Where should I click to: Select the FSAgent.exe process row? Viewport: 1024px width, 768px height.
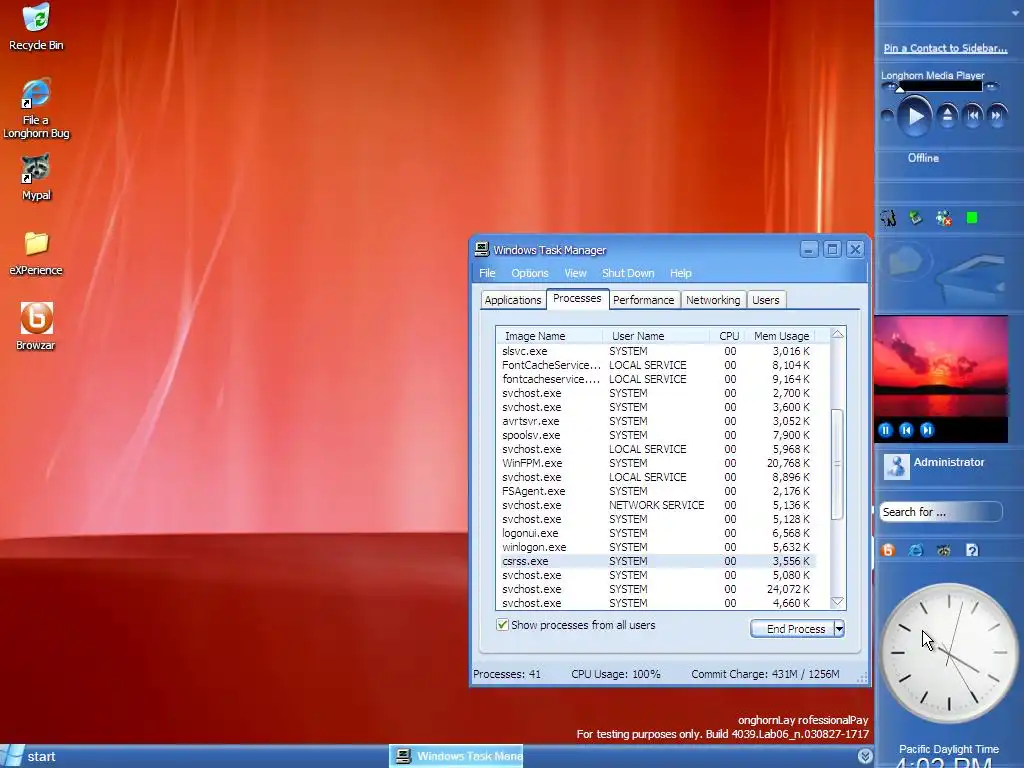656,491
